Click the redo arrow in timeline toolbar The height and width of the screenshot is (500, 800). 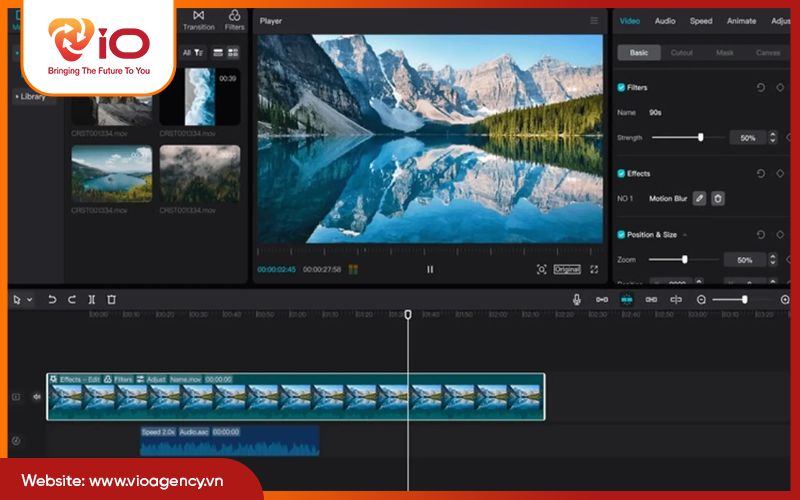click(72, 299)
